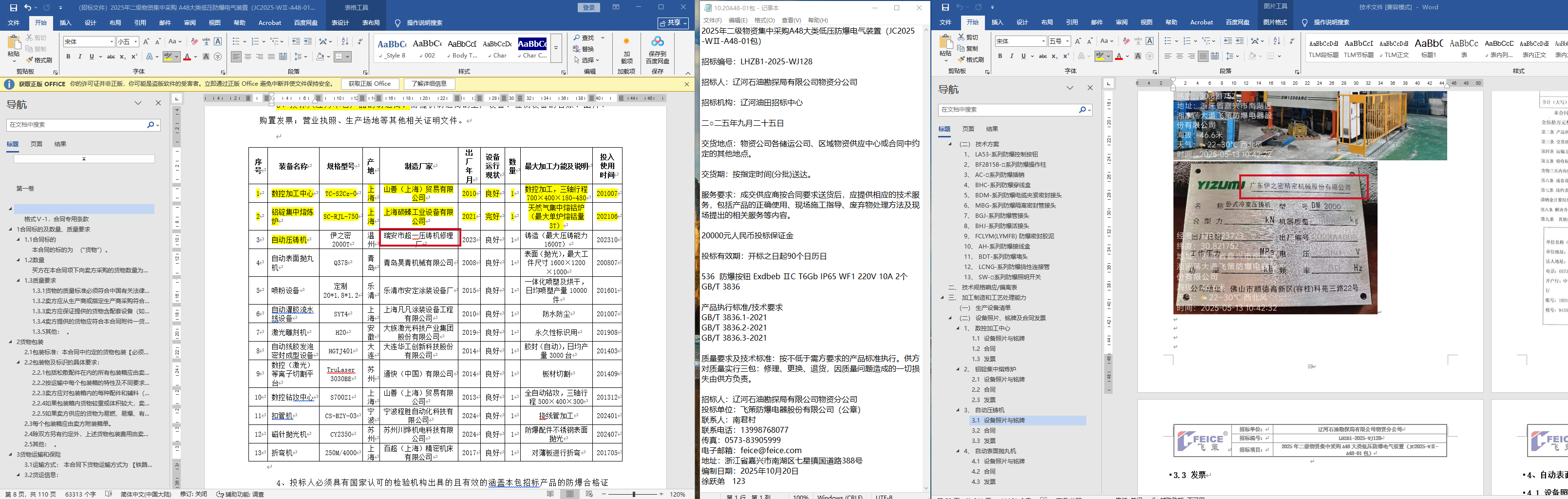
Task: Toggle Bold in 技术文件 Word window
Action: click(1000, 56)
